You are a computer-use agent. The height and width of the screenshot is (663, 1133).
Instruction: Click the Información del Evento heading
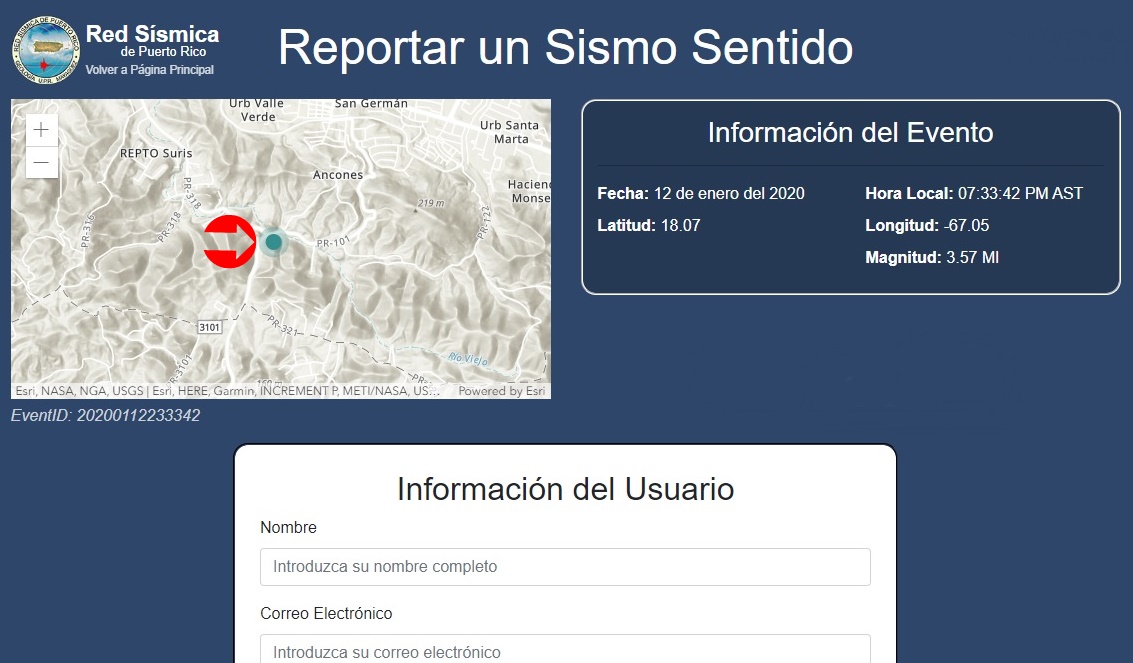[850, 132]
